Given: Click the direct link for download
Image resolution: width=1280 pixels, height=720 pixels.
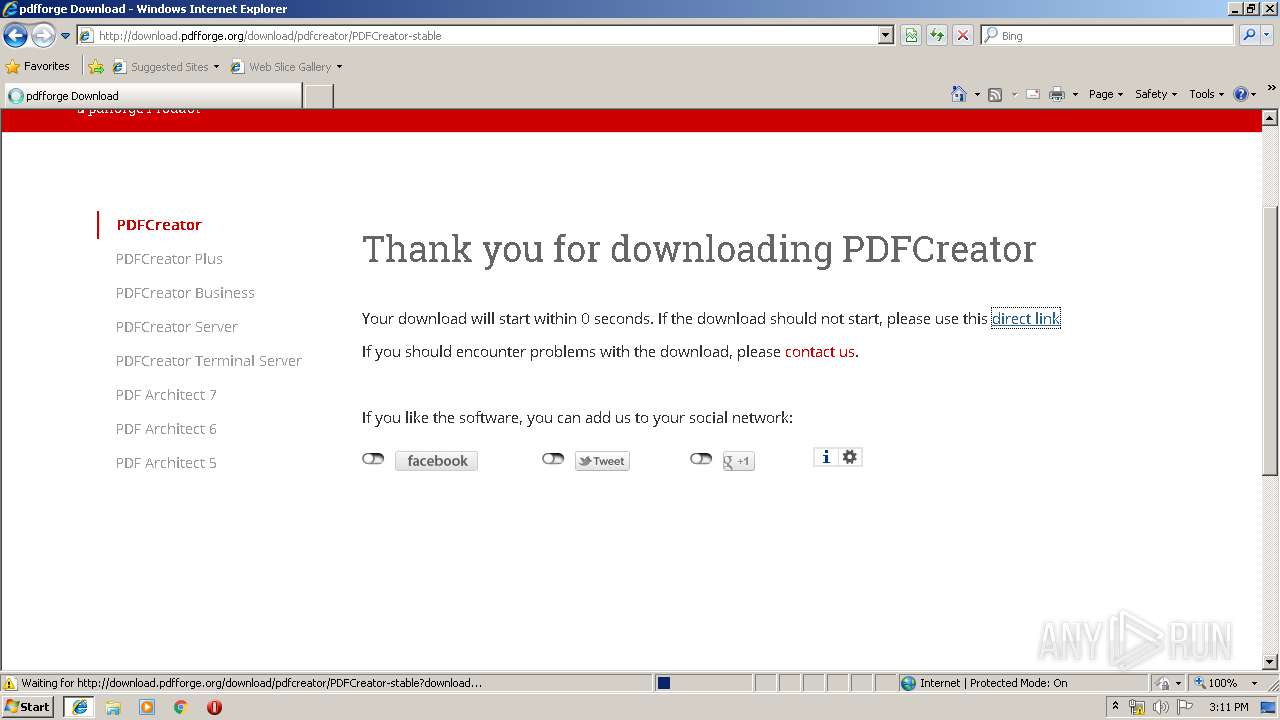Looking at the screenshot, I should point(1025,319).
